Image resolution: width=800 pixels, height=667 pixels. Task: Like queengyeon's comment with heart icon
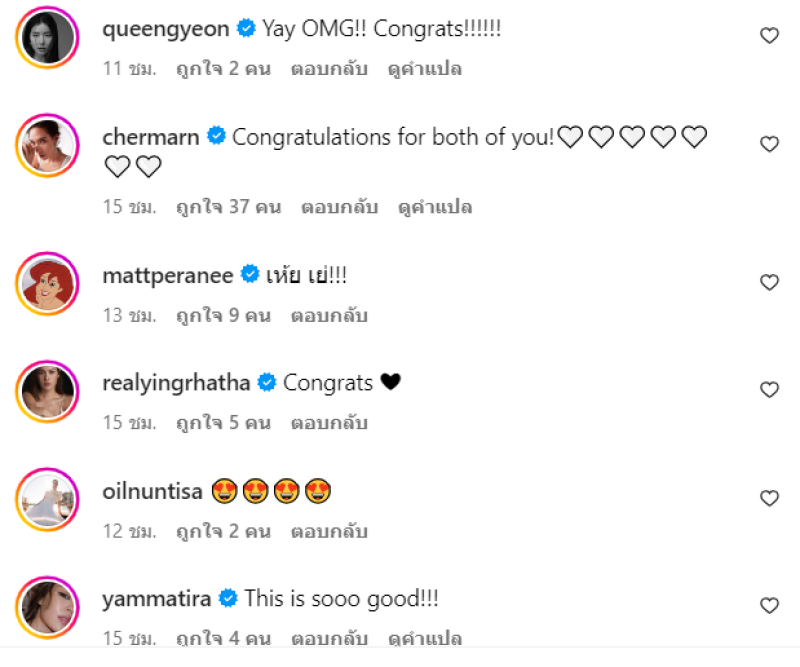pyautogui.click(x=769, y=36)
